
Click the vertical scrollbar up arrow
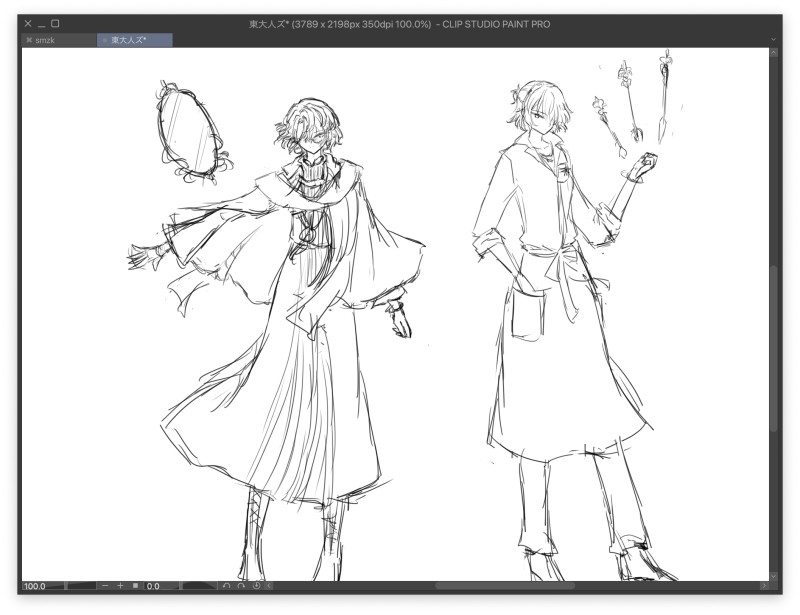coord(773,52)
